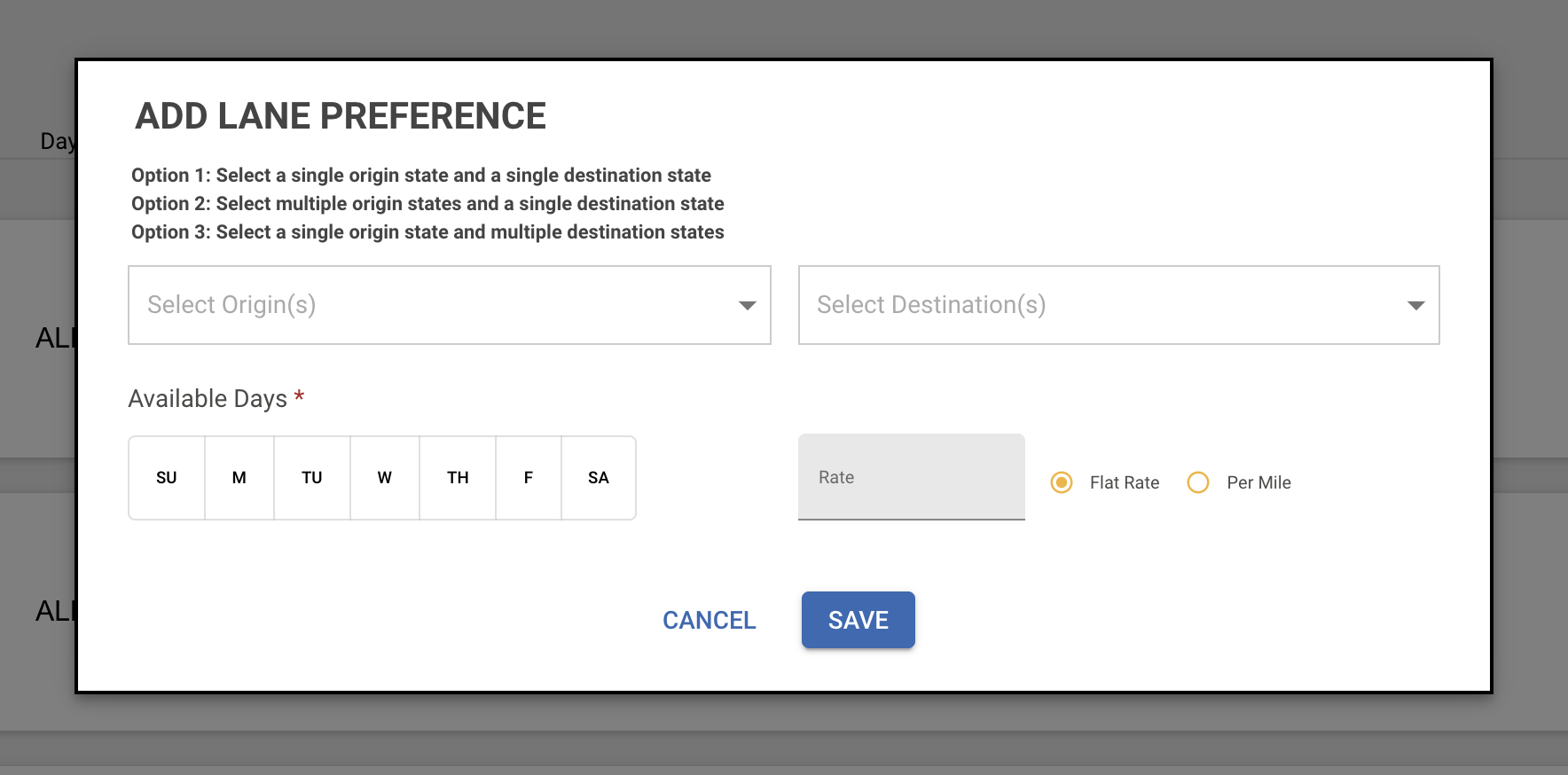Select the Flat Rate radio button
Screen dimensions: 1568x775
(x=1062, y=482)
